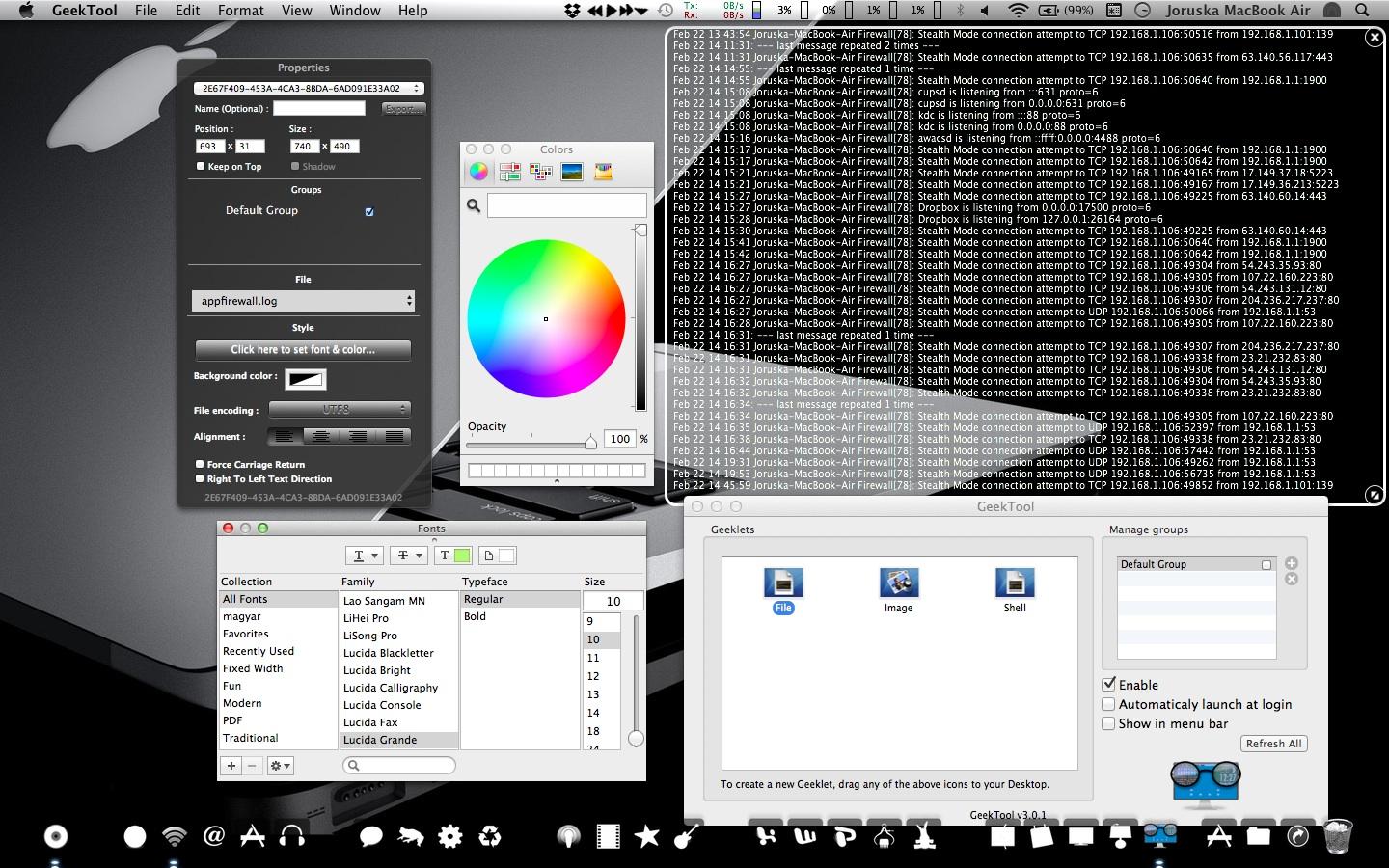Image resolution: width=1389 pixels, height=868 pixels.
Task: Choose Bold typeface in Fonts
Action: point(476,616)
